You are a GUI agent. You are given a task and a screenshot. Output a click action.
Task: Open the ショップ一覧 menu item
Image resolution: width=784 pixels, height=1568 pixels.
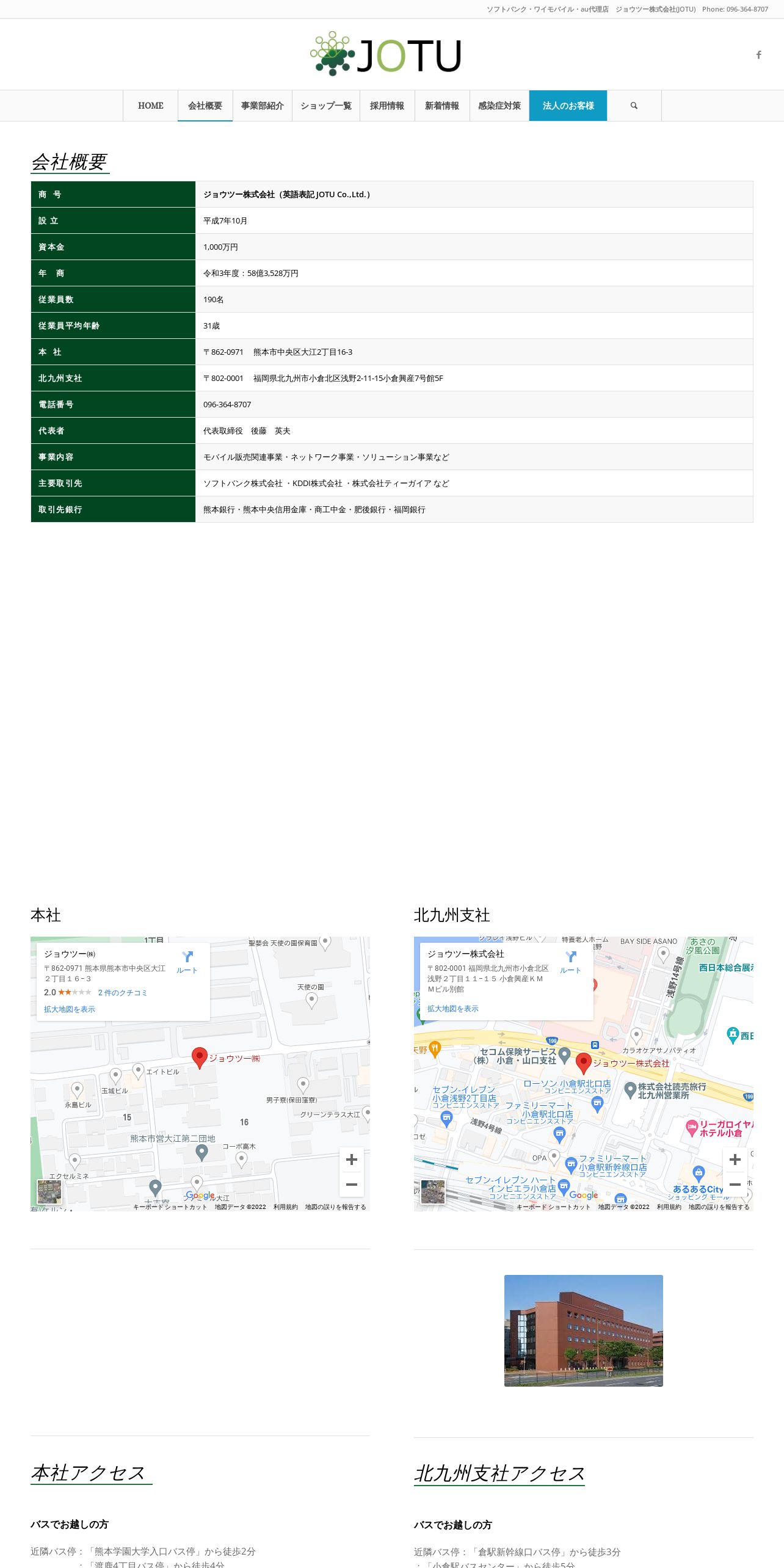[x=326, y=106]
